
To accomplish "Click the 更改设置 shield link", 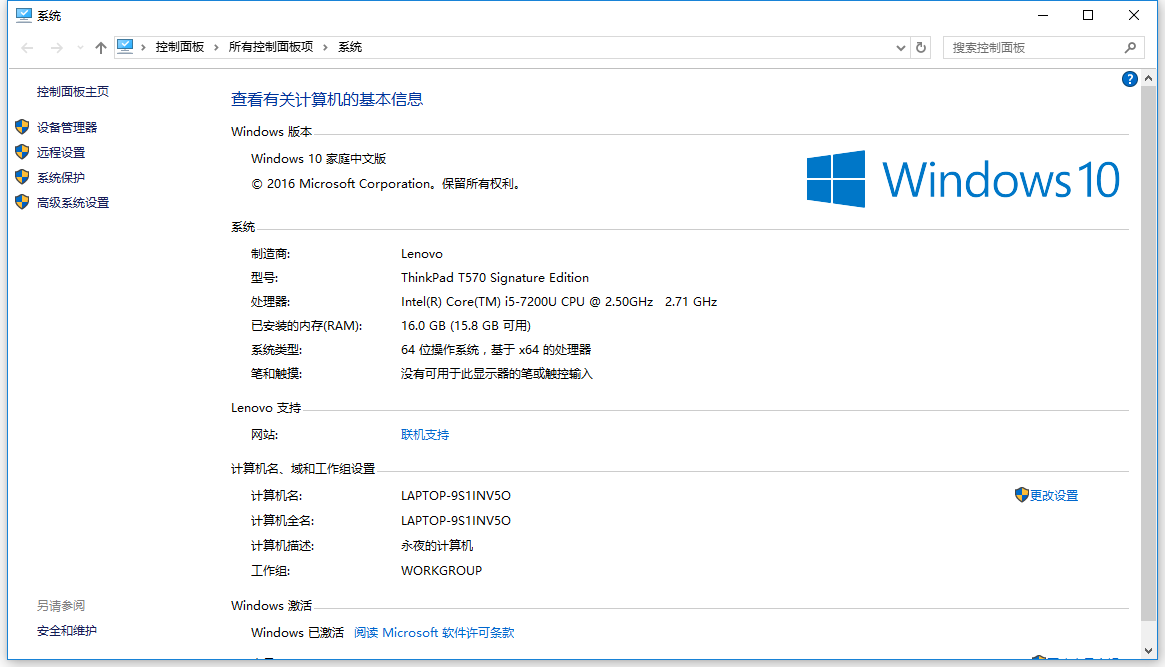I will click(x=1054, y=495).
